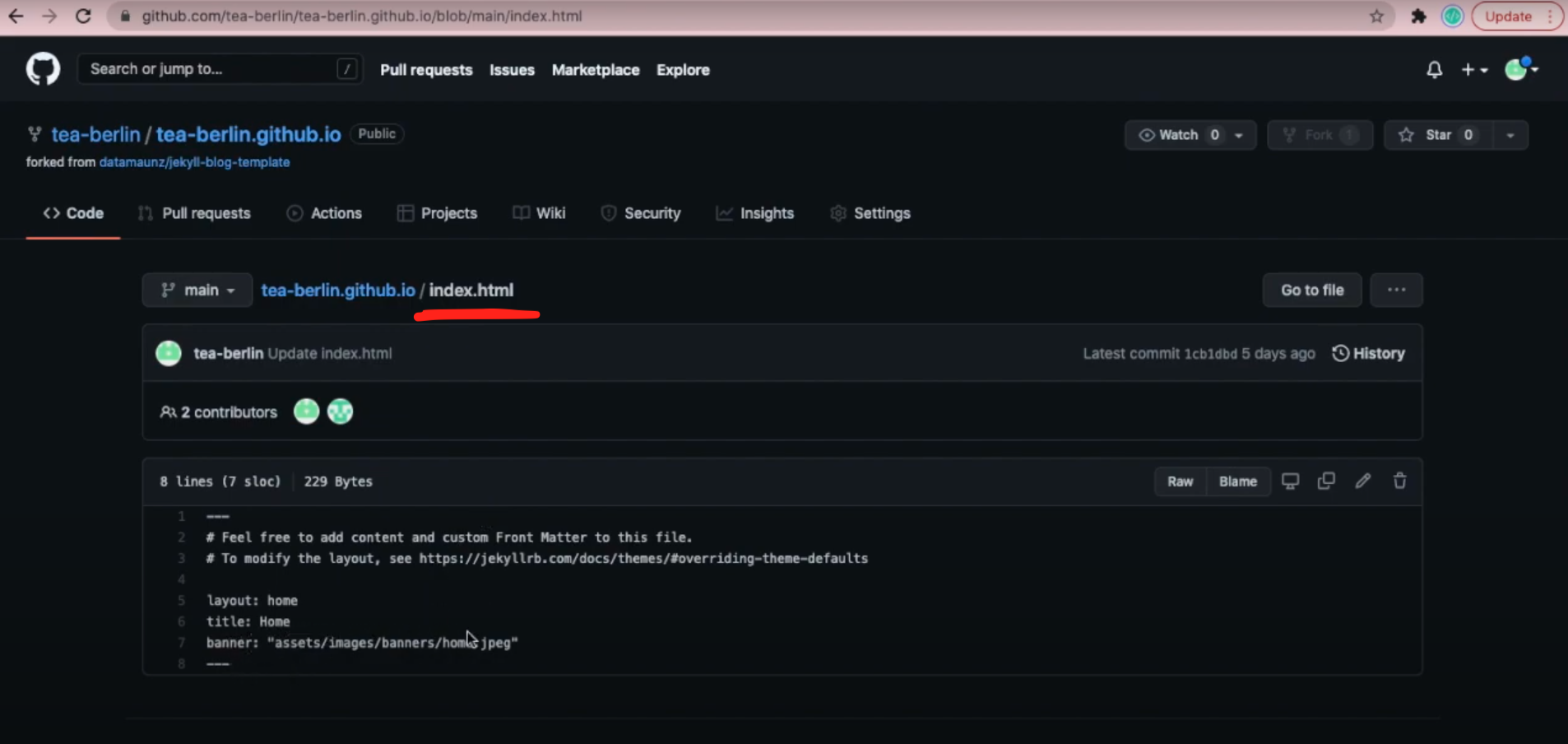Click the Star button
1568x744 pixels.
[1438, 135]
